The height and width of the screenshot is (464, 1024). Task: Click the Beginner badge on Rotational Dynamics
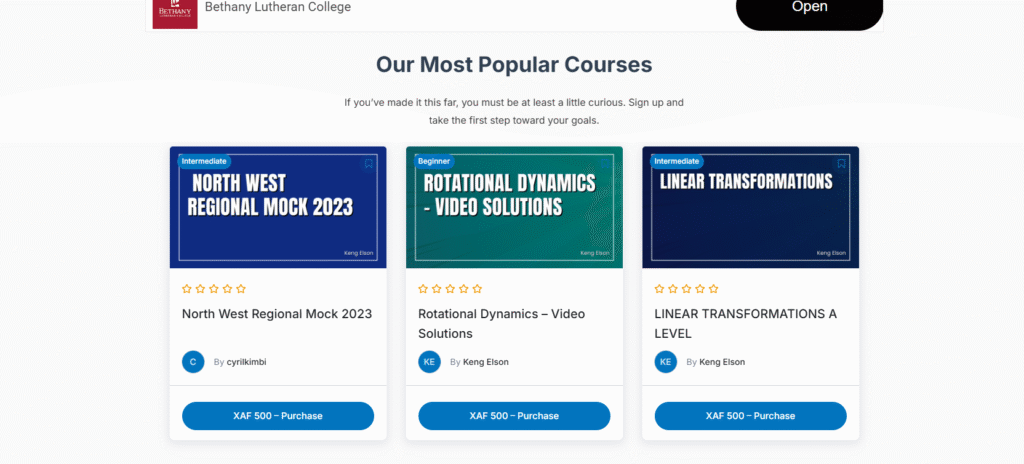pyautogui.click(x=434, y=161)
